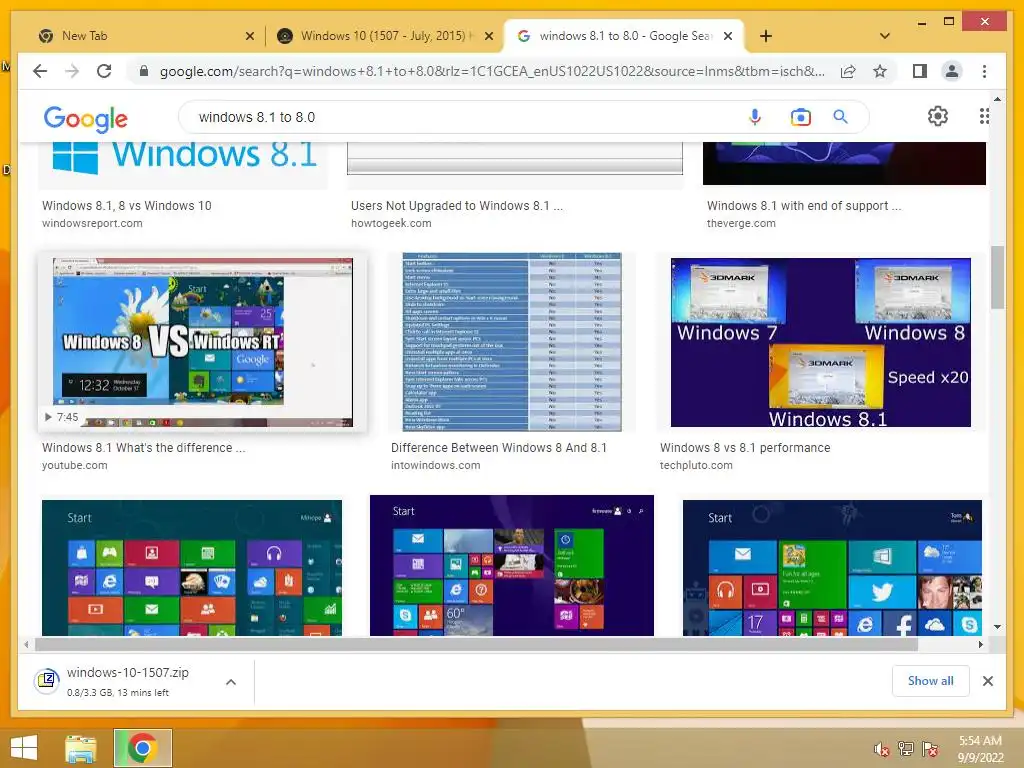Open the Chrome side panel
This screenshot has height=768, width=1024.
[920, 71]
